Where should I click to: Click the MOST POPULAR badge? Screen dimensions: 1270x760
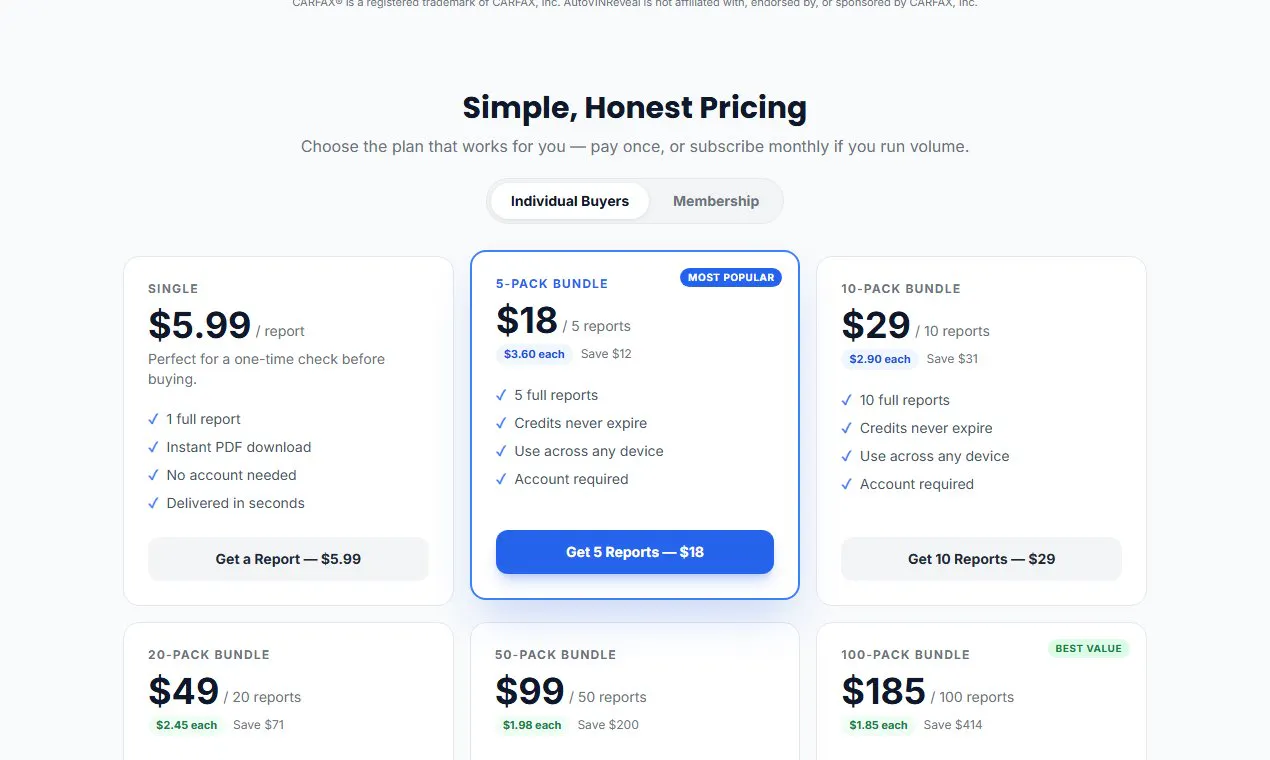click(731, 277)
